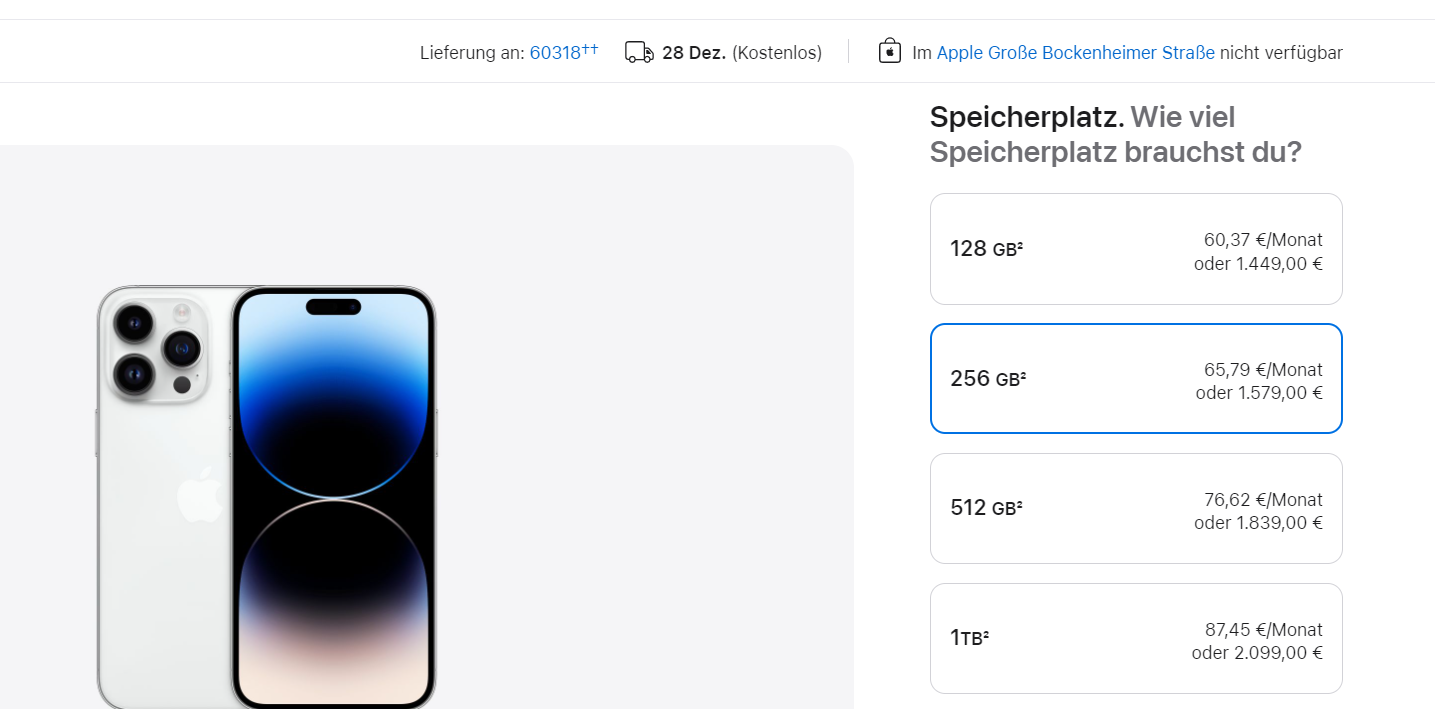This screenshot has width=1435, height=709.
Task: Click the silver iPhone front display image
Action: tap(335, 497)
